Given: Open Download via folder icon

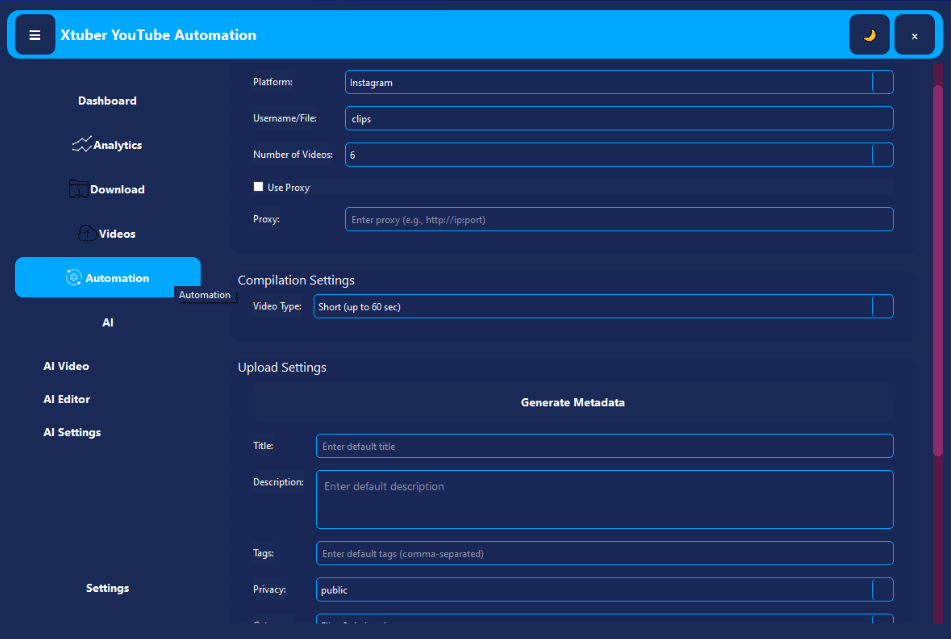Looking at the screenshot, I should pos(78,189).
